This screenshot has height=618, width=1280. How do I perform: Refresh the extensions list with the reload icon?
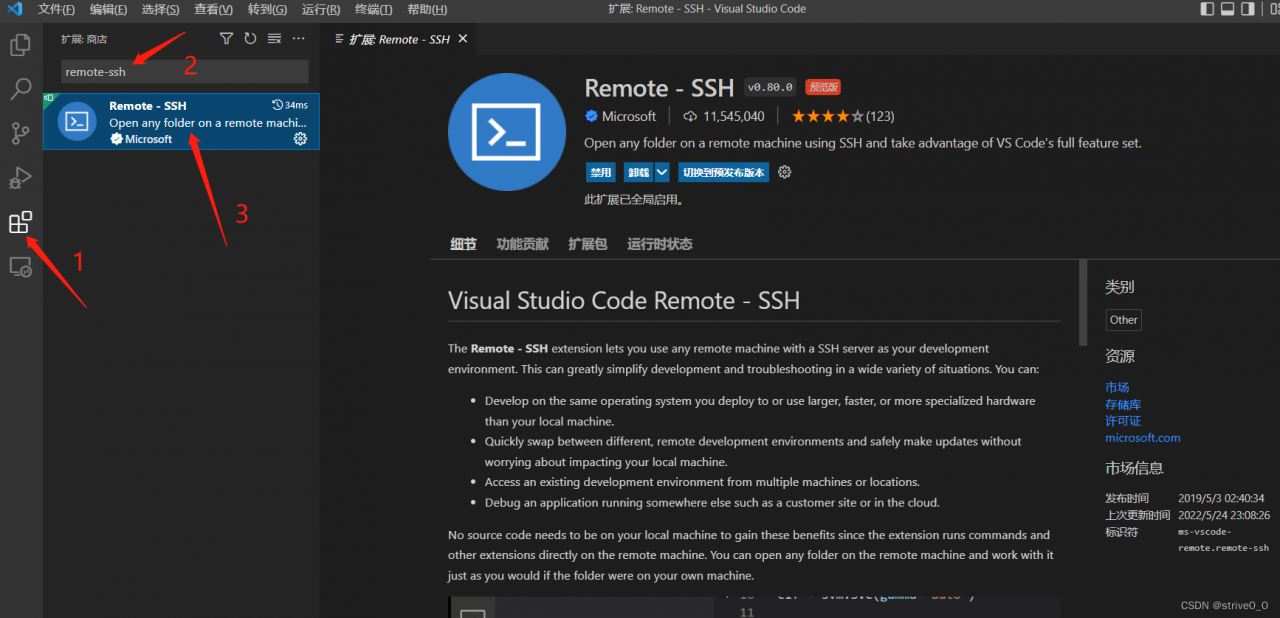[250, 38]
